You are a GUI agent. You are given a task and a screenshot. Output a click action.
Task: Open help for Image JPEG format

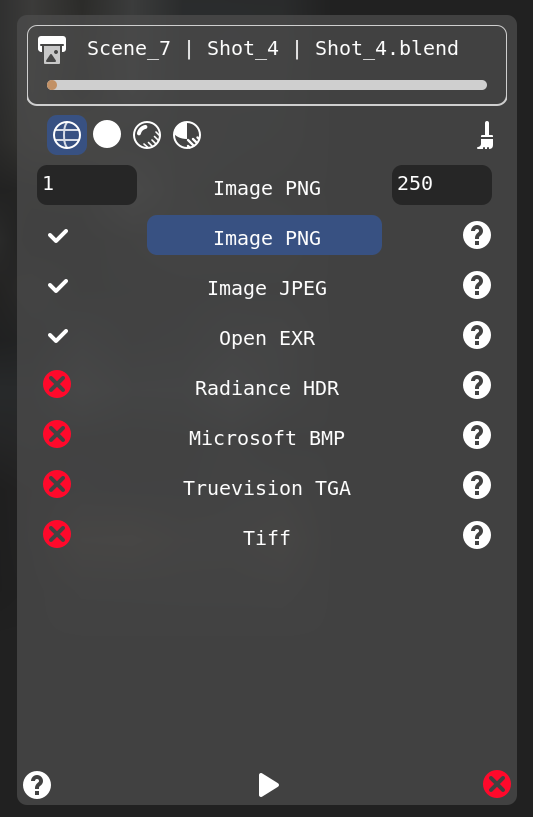click(477, 285)
